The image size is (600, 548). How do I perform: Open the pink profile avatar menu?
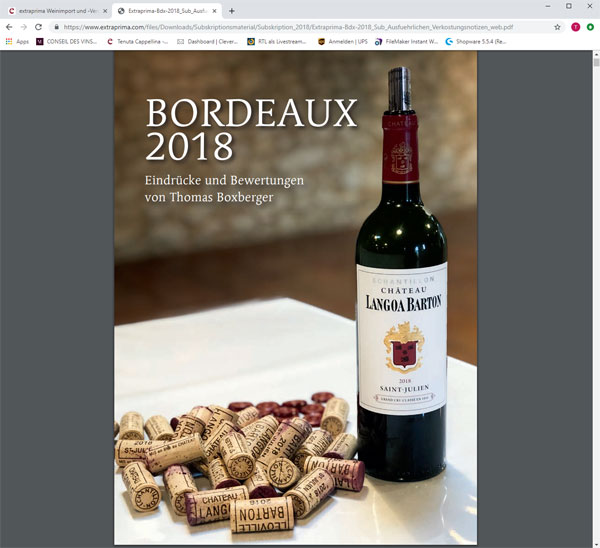click(x=576, y=27)
